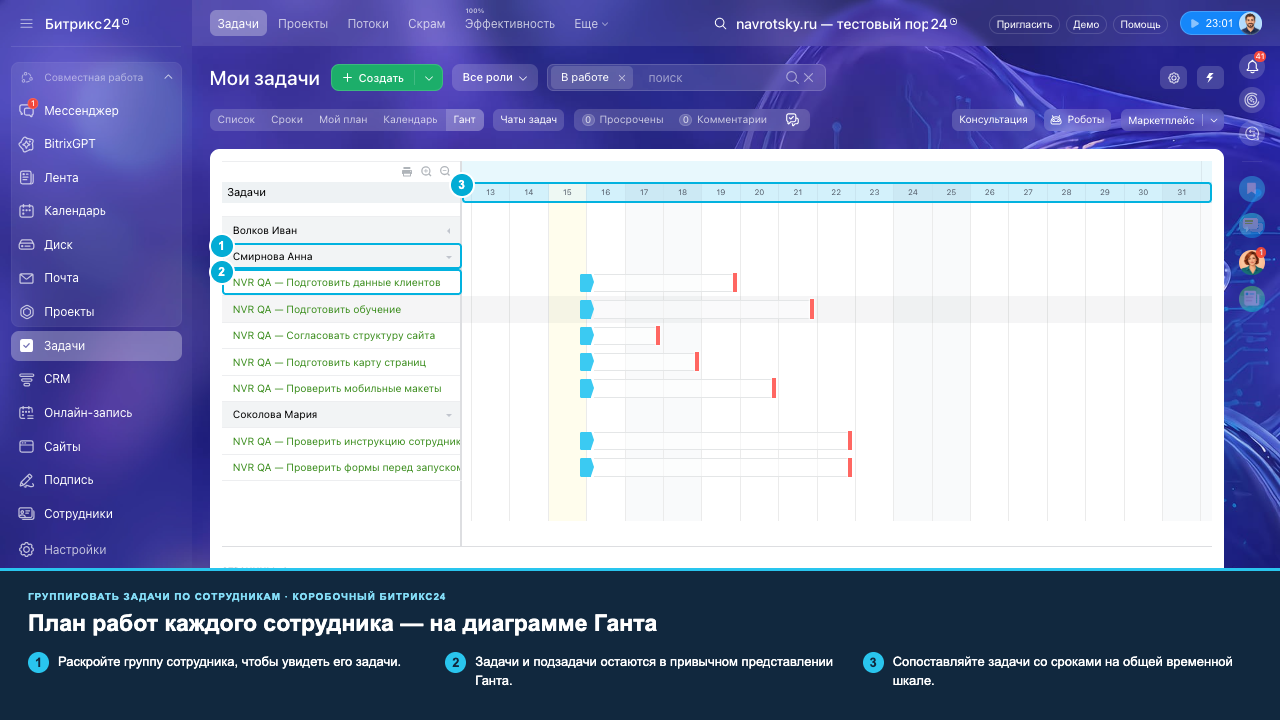1280x720 pixels.
Task: Open the user profile avatar
Action: click(x=1250, y=23)
